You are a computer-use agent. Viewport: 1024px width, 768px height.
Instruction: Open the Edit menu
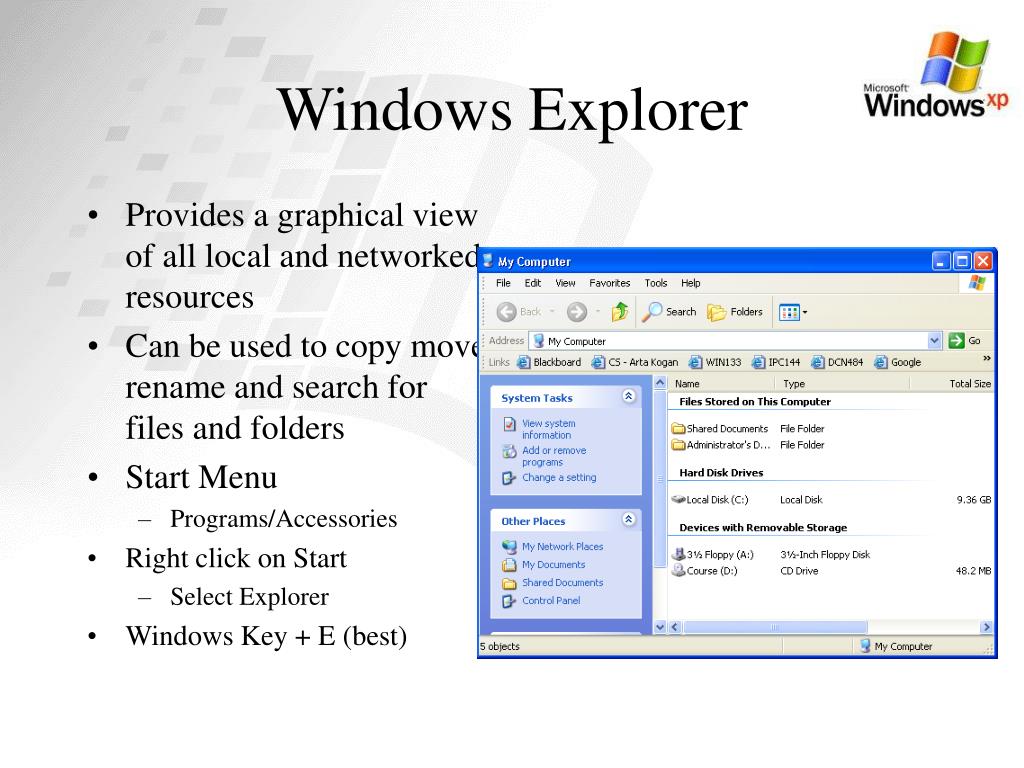[x=533, y=283]
